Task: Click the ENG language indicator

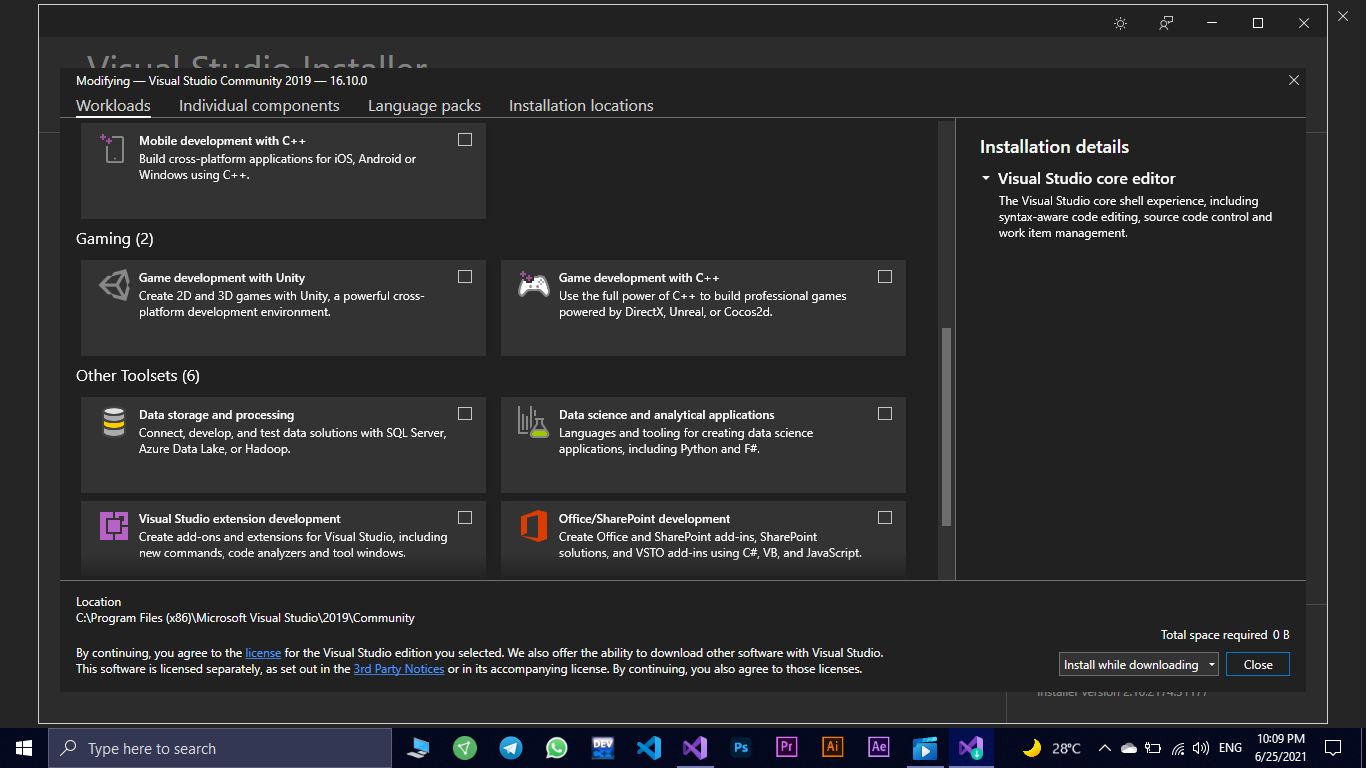Action: coord(1230,748)
